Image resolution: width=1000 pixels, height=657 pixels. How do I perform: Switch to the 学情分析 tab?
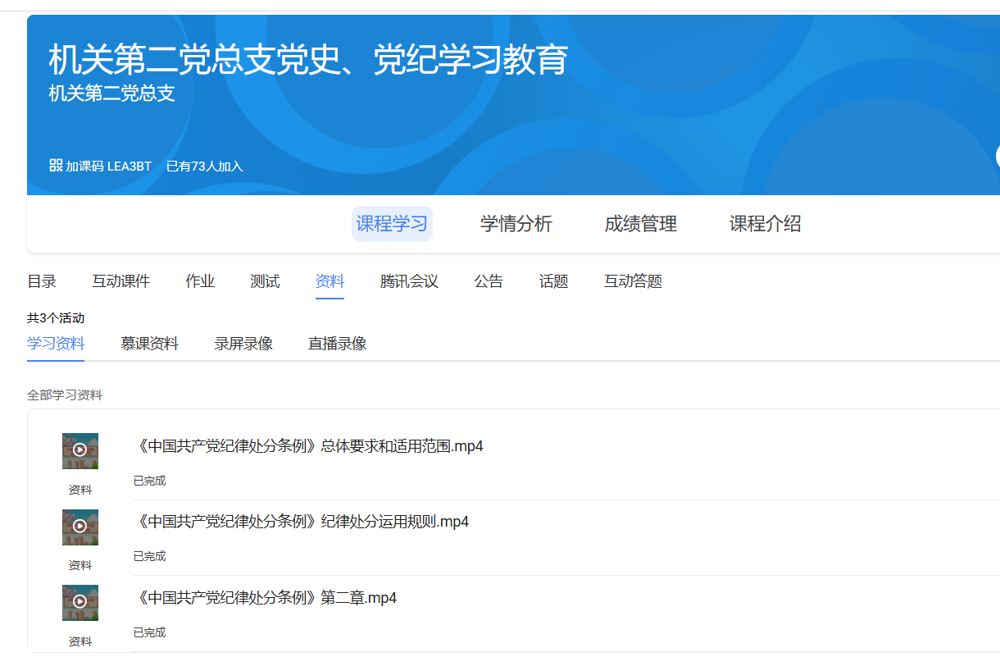click(516, 224)
